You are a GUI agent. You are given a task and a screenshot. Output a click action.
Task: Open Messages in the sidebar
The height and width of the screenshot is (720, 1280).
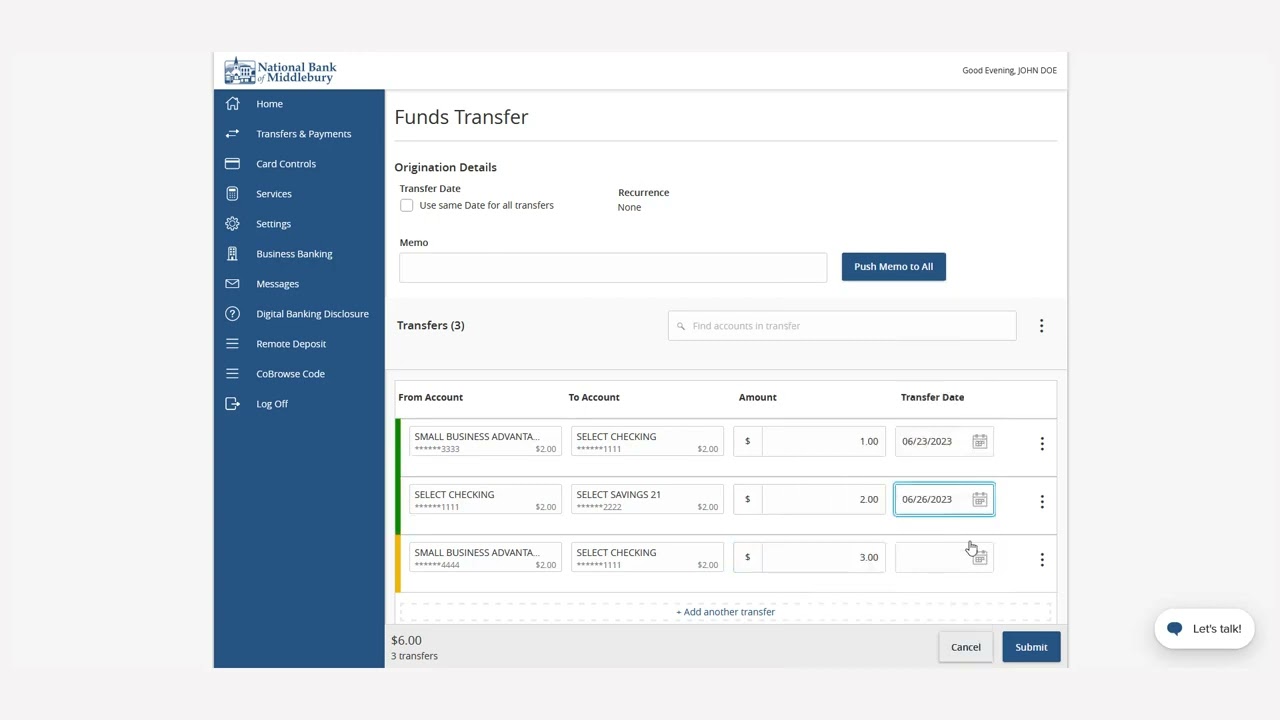[277, 284]
